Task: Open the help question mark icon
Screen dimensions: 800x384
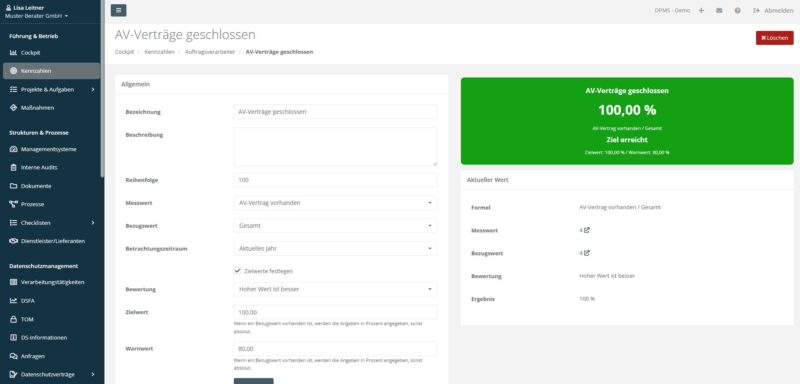Action: 738,10
